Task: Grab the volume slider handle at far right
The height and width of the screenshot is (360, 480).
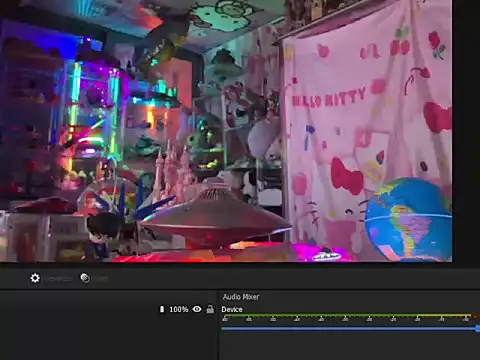Action: pos(478,329)
